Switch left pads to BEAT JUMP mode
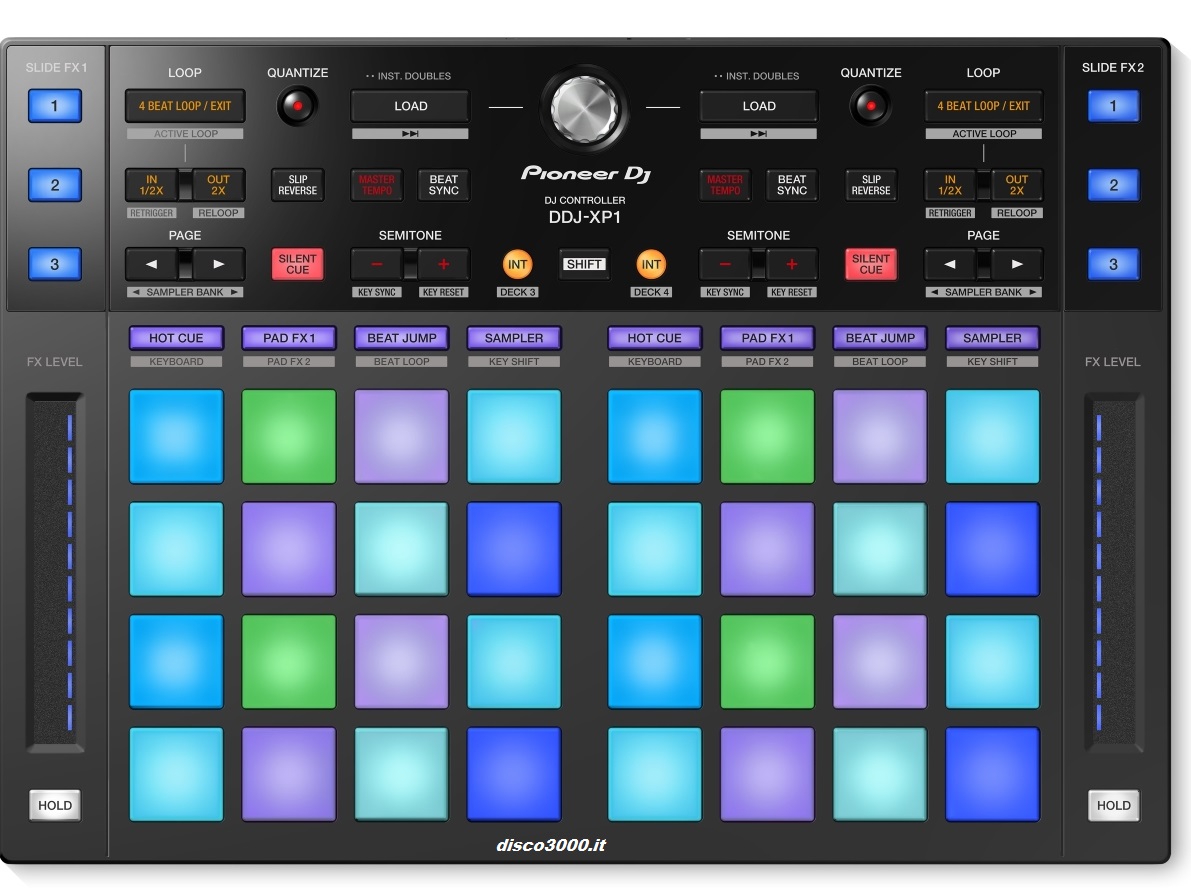Screen dimensions: 1191x895 pos(402,338)
